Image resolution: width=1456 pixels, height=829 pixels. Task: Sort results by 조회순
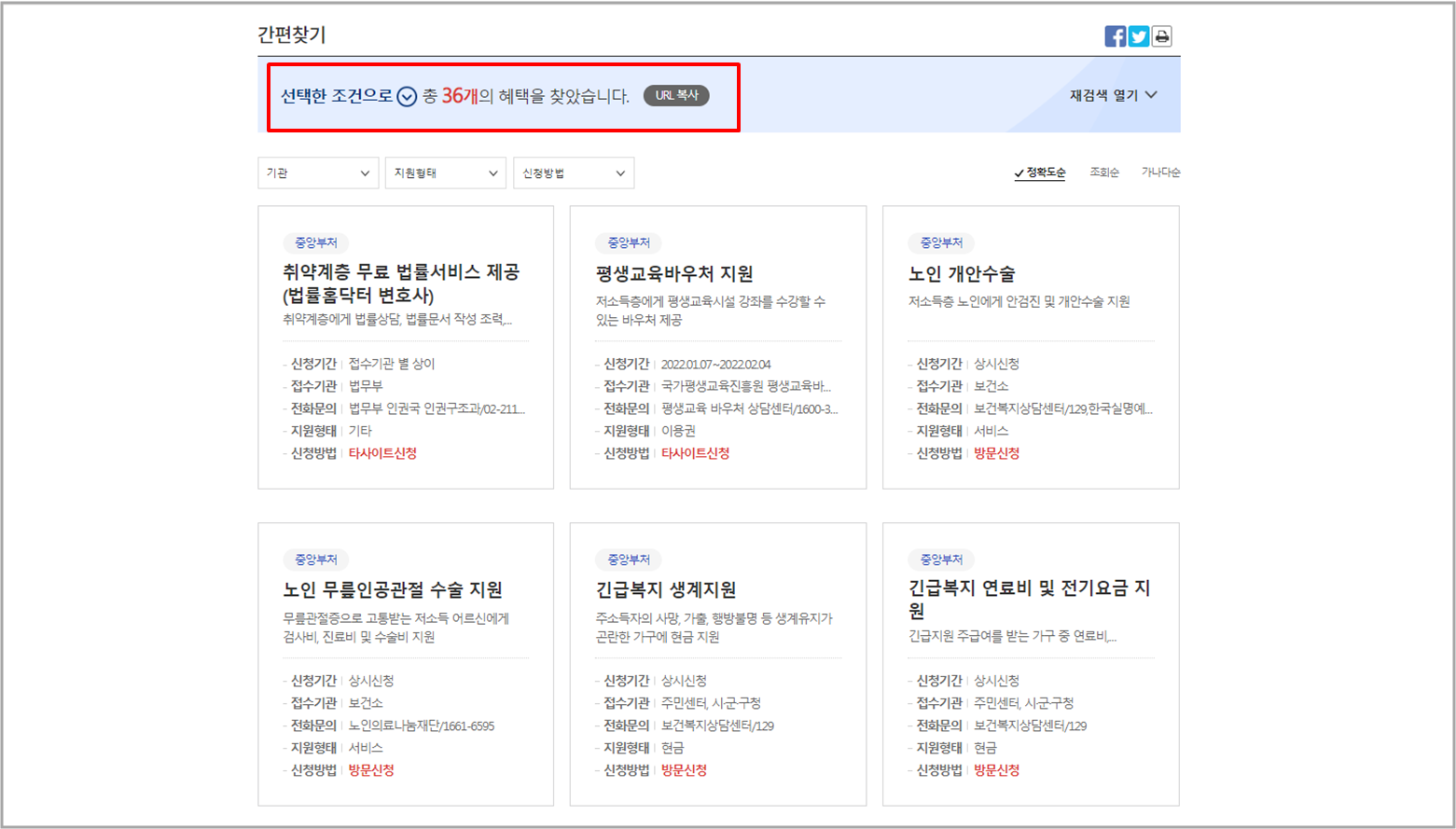pyautogui.click(x=1104, y=172)
